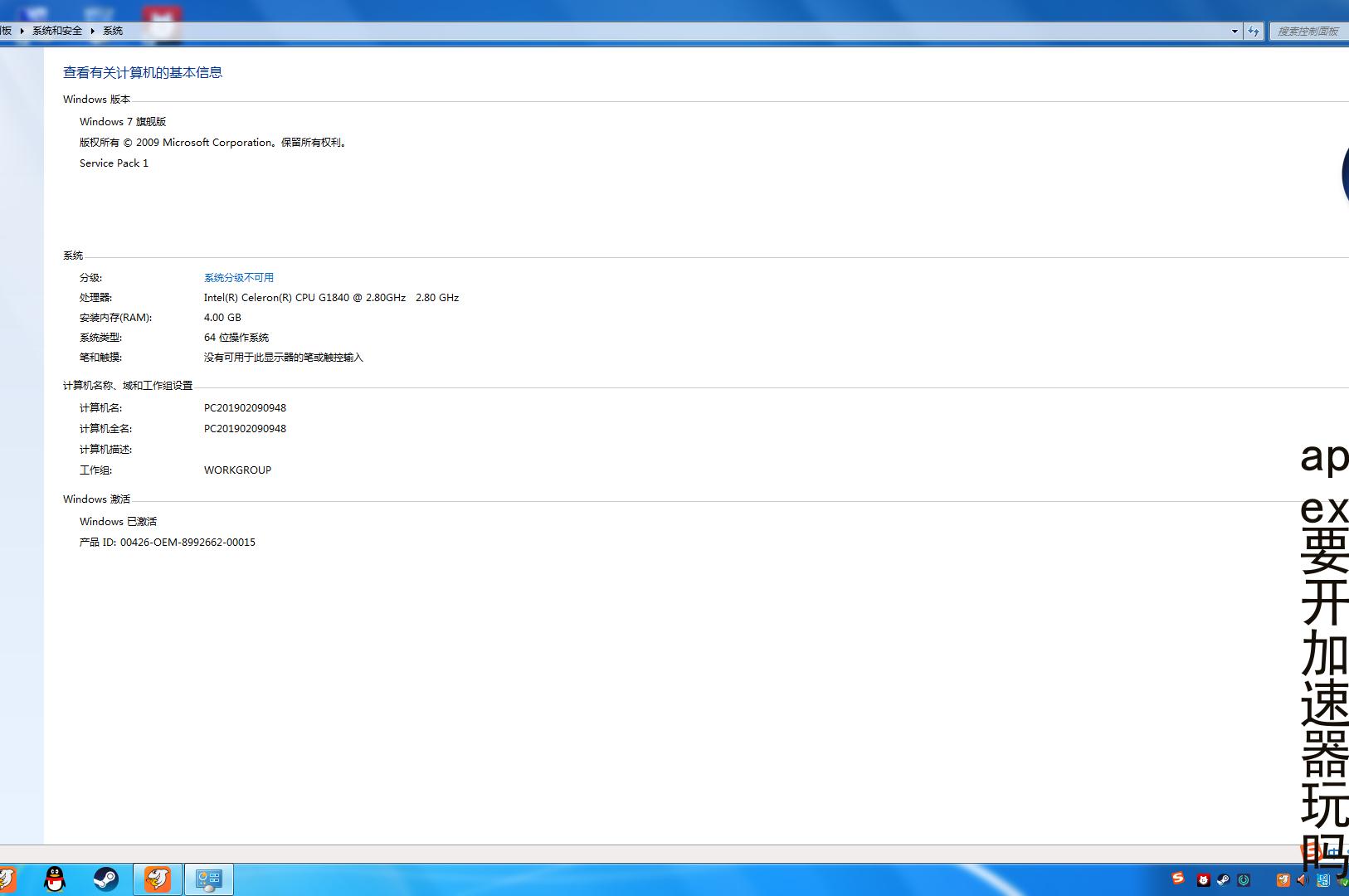1349x896 pixels.
Task: Click the 工作组 label
Action: click(x=95, y=470)
